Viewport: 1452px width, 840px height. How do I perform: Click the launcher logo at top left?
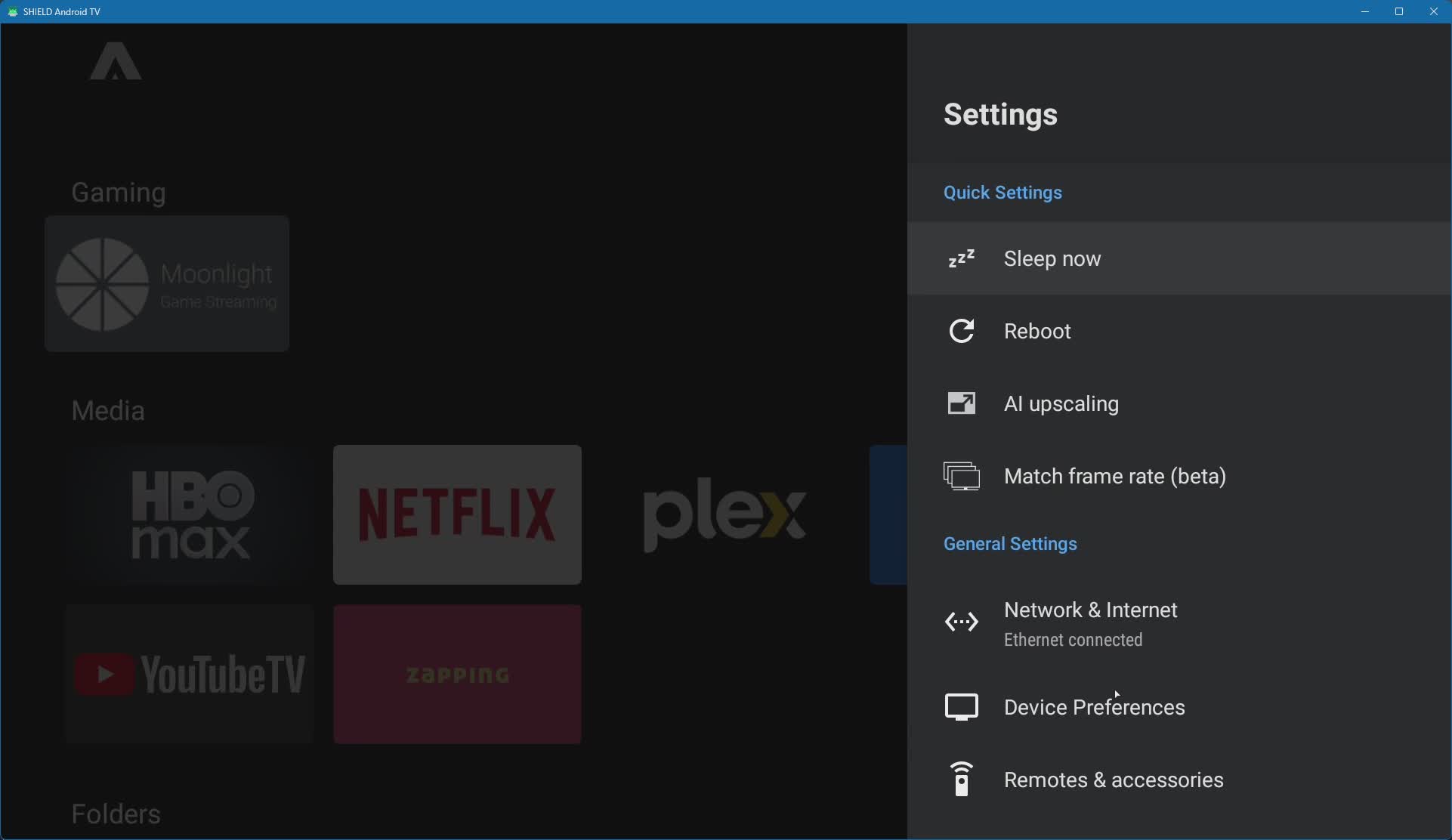pos(116,62)
